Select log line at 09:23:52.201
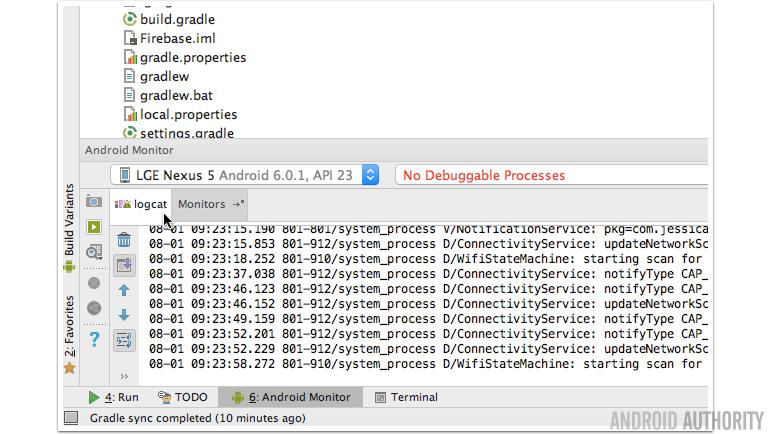This screenshot has width=771, height=434. [428, 334]
